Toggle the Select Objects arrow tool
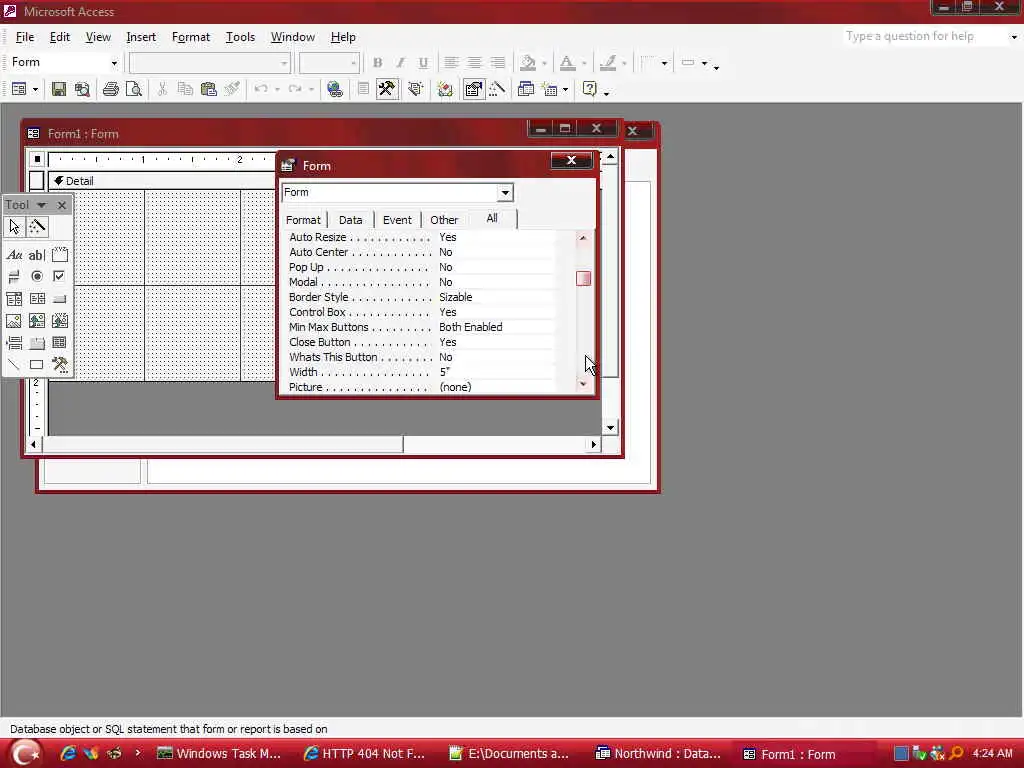 pos(14,227)
